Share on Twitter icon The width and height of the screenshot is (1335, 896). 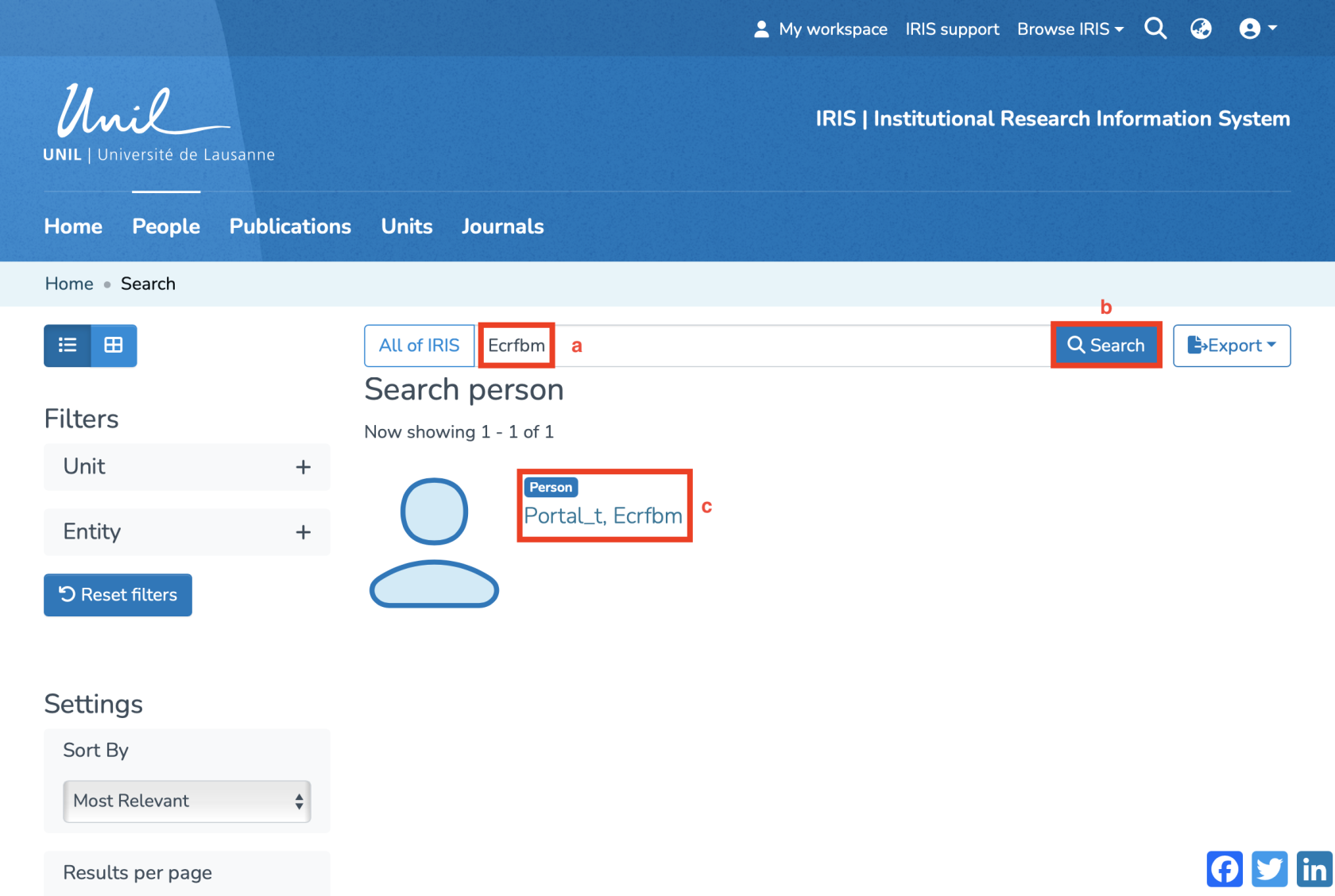(x=1269, y=868)
